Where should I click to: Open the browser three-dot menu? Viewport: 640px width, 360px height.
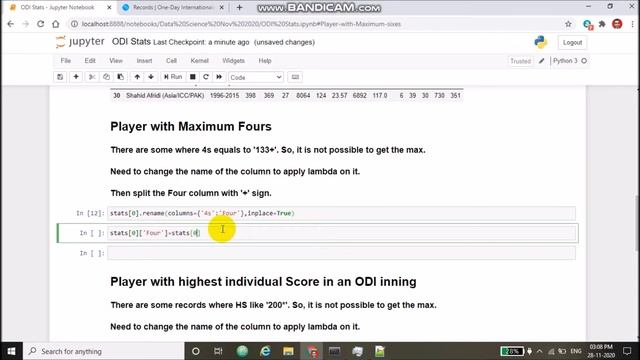[633, 24]
